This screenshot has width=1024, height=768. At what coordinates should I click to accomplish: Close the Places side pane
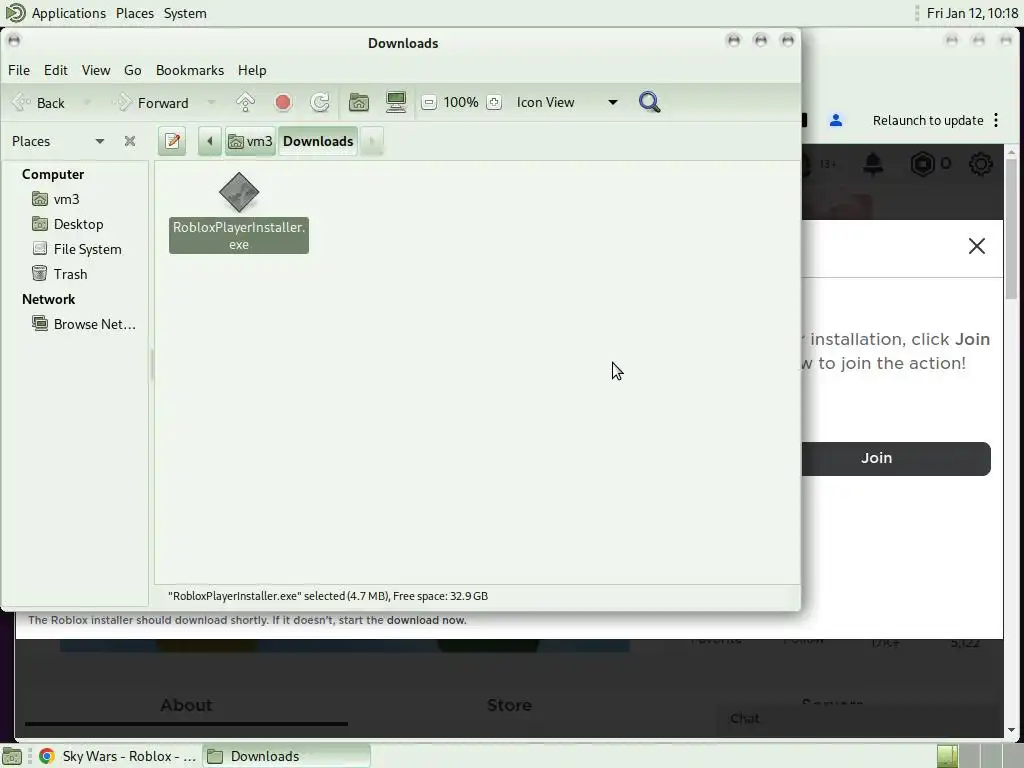(130, 141)
